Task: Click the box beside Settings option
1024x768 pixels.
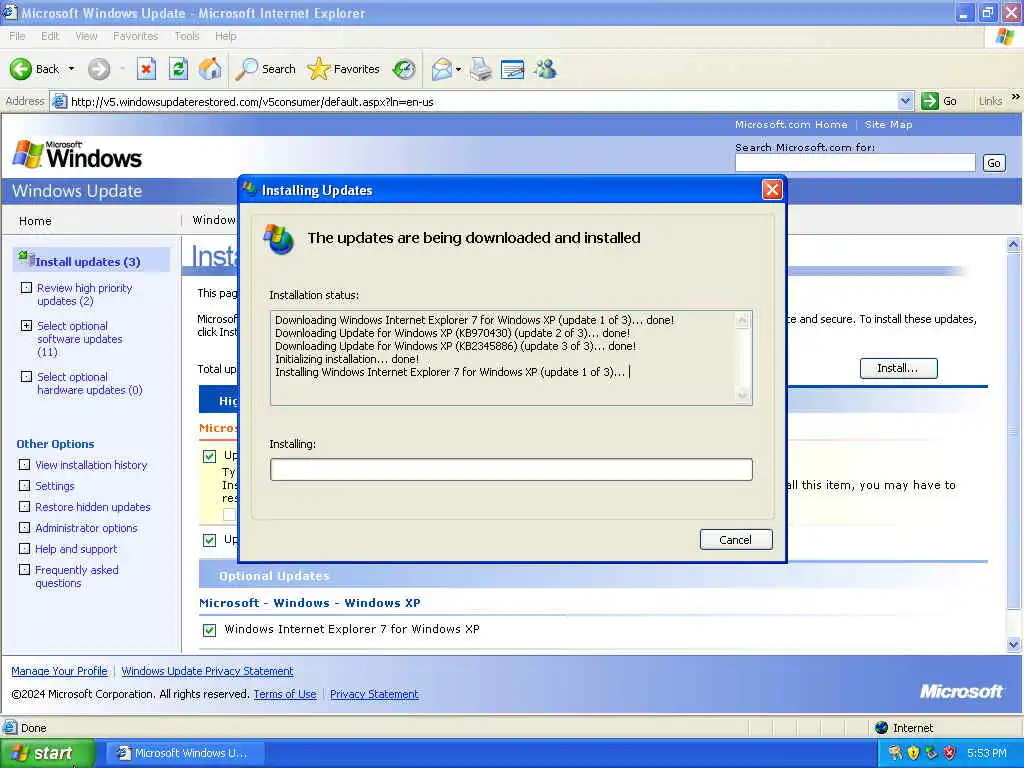Action: tap(24, 486)
